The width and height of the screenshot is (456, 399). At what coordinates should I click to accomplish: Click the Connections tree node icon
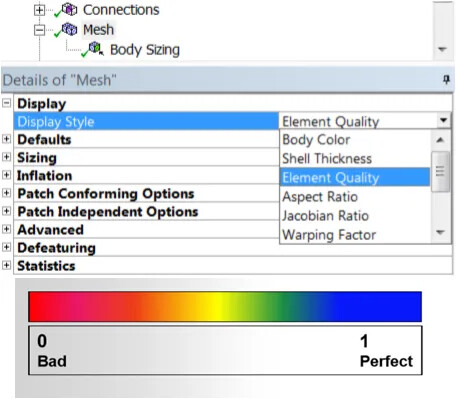[x=69, y=9]
